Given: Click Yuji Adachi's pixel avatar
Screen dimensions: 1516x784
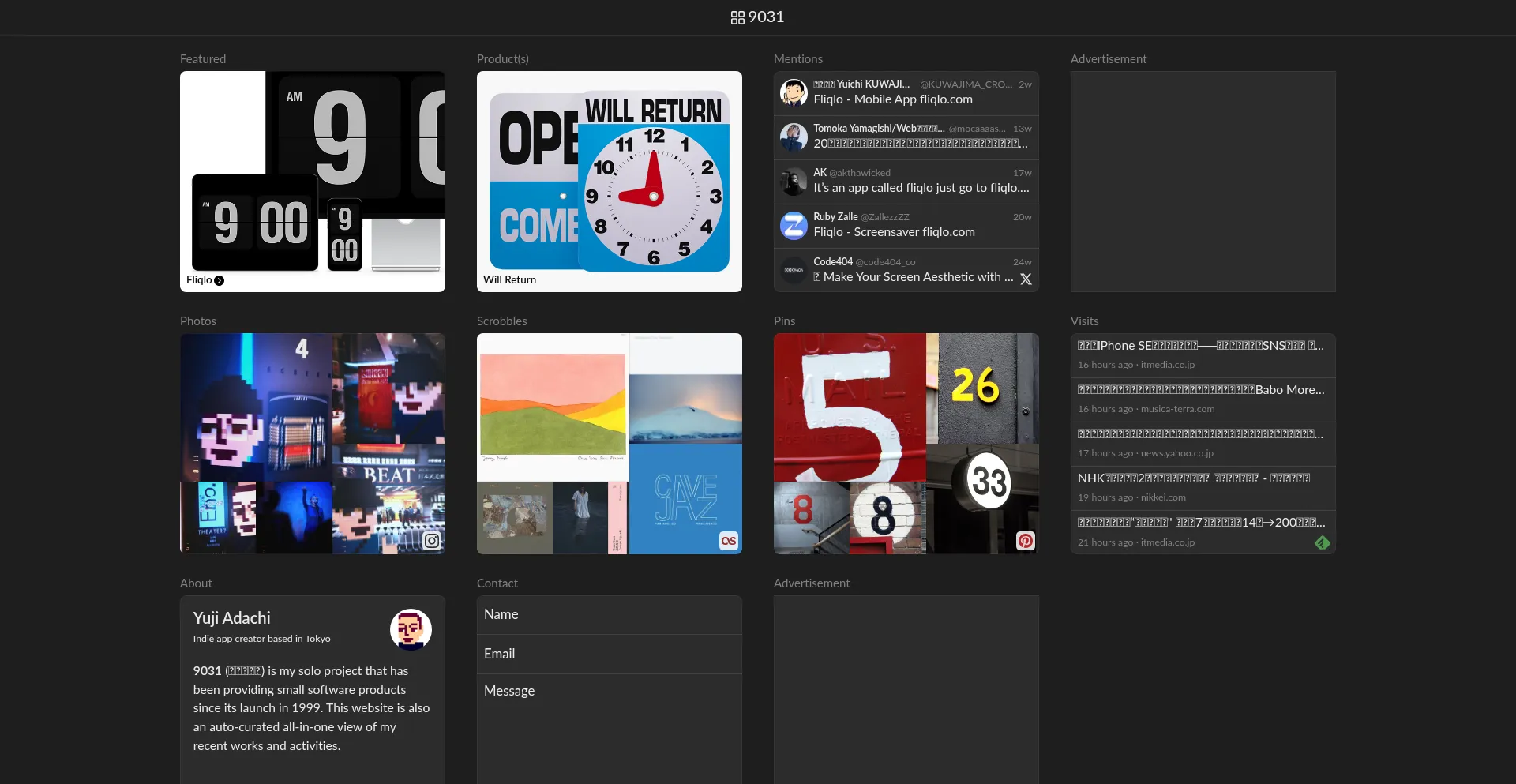Looking at the screenshot, I should 411,629.
